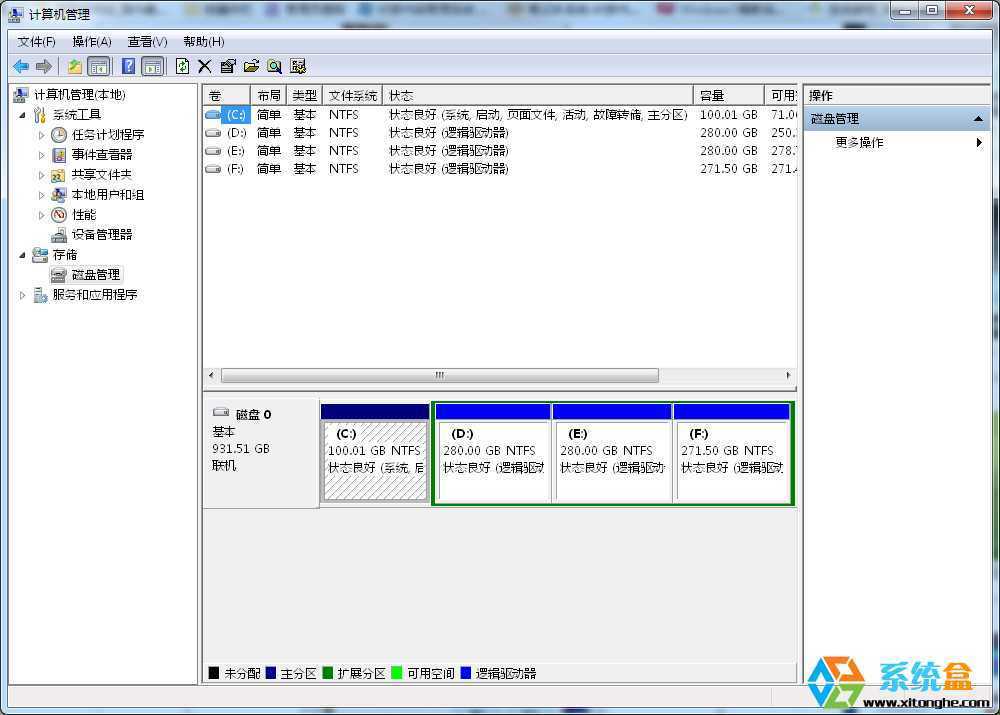Expand the 本地用户和组 node arrow
The width and height of the screenshot is (1000, 715).
pos(41,195)
